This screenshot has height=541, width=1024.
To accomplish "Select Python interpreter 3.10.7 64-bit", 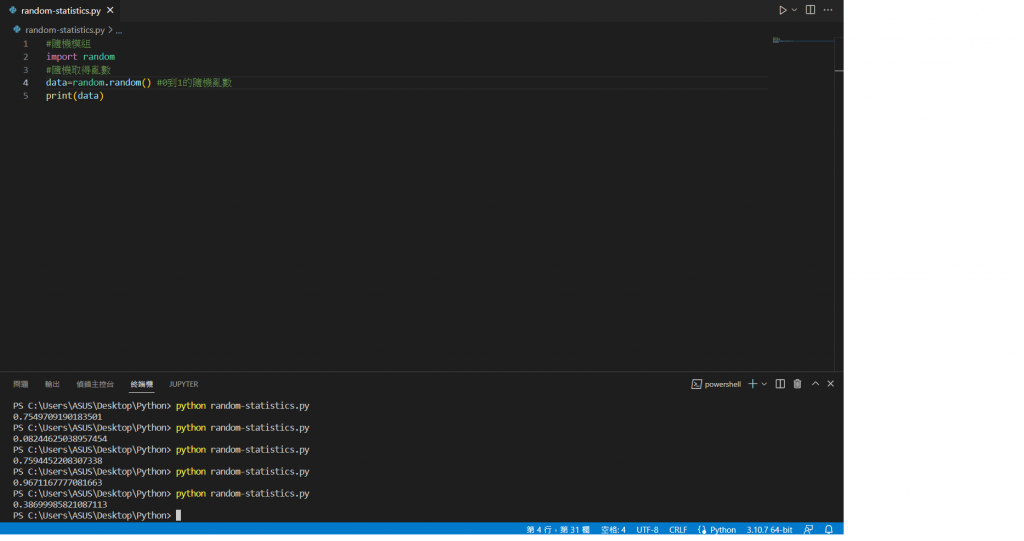I will tap(769, 530).
